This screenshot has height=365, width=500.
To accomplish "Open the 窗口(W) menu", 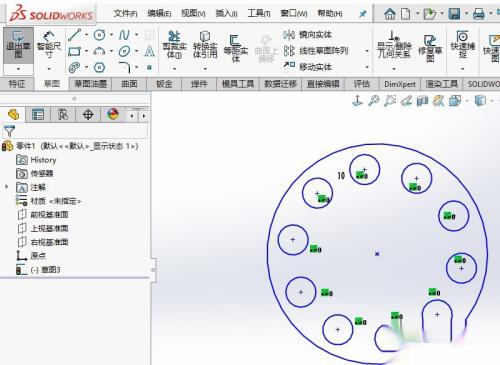I will pos(293,14).
